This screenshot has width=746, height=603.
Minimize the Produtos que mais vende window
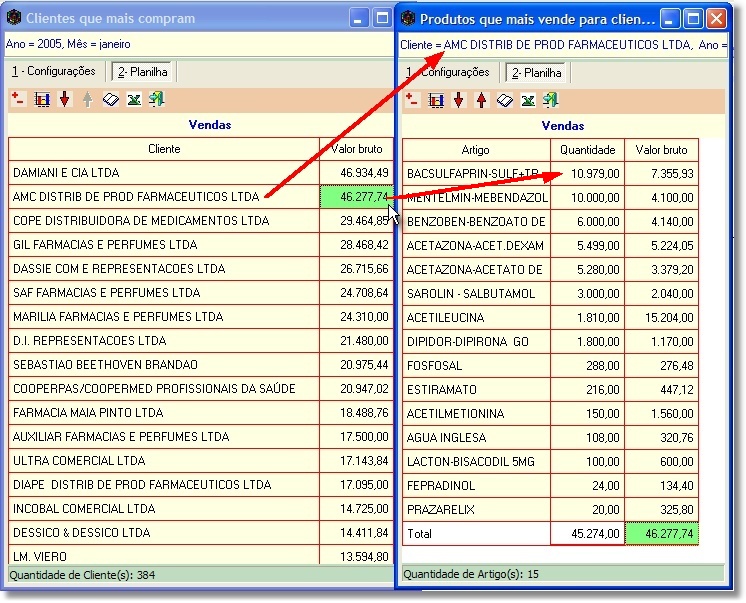pyautogui.click(x=669, y=19)
